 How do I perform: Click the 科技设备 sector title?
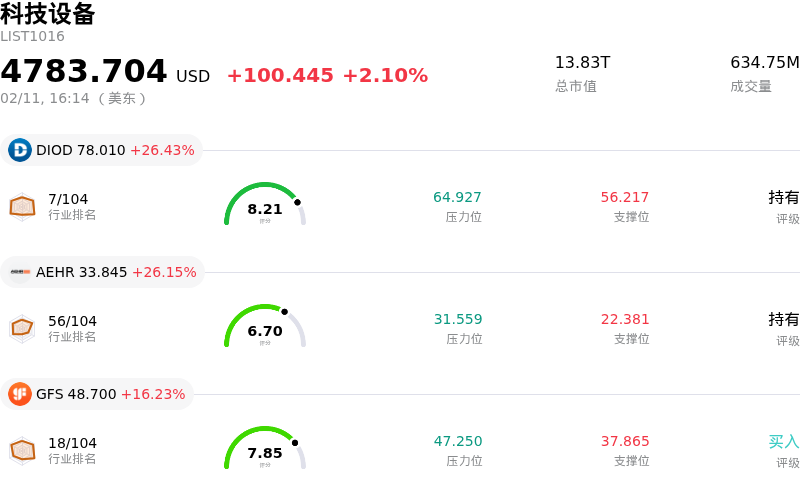click(48, 14)
